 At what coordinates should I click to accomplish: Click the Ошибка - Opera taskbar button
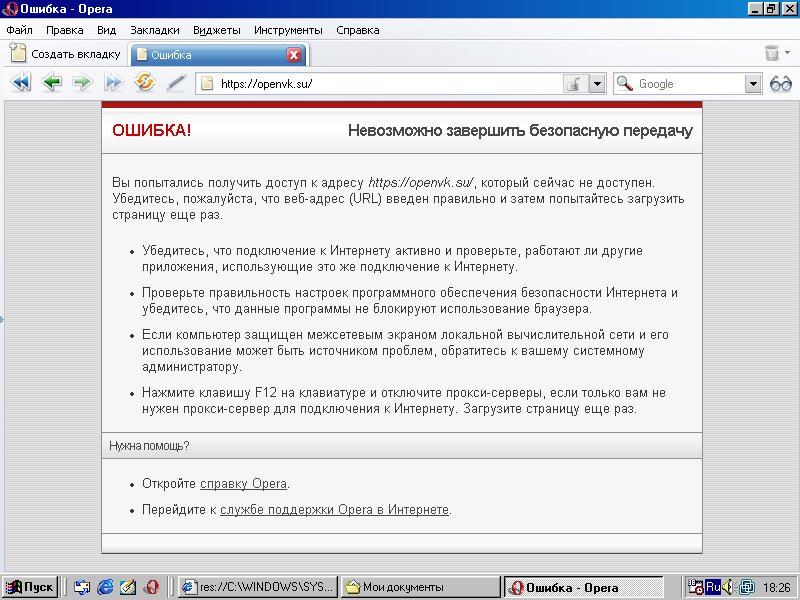(584, 587)
